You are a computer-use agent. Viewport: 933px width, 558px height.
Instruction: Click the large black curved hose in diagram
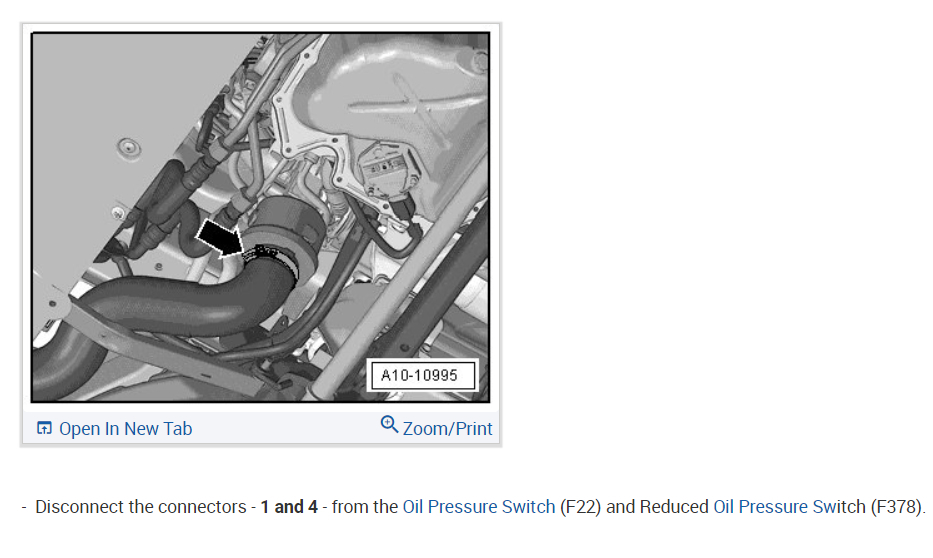click(160, 305)
